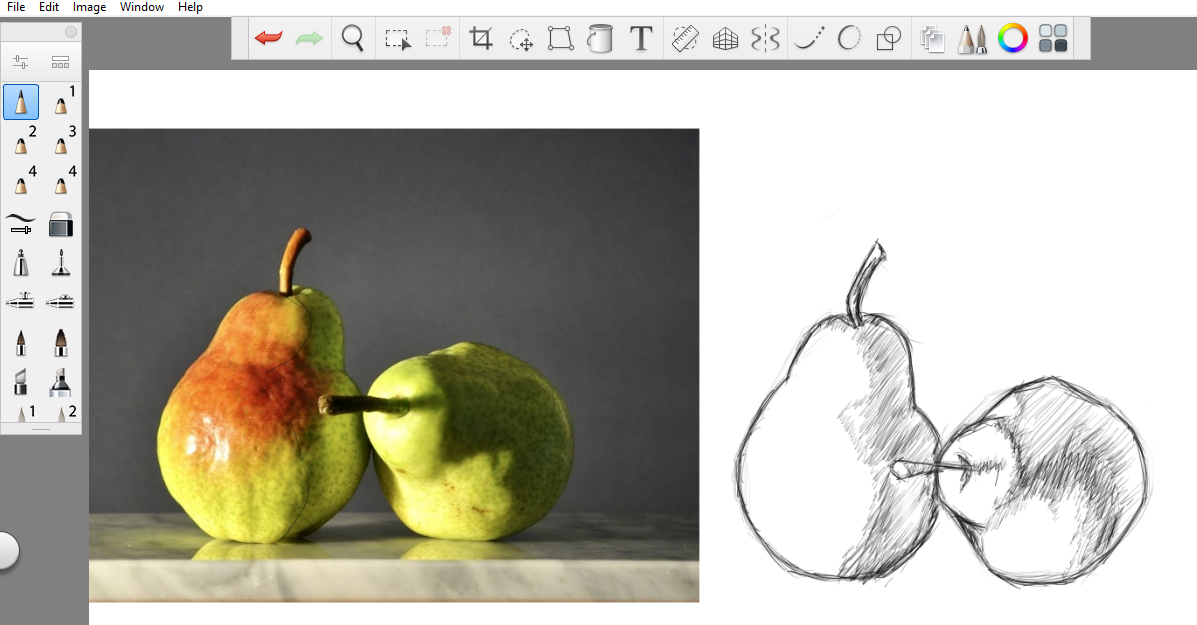Pick the Flood Fill paint bucket

600,37
